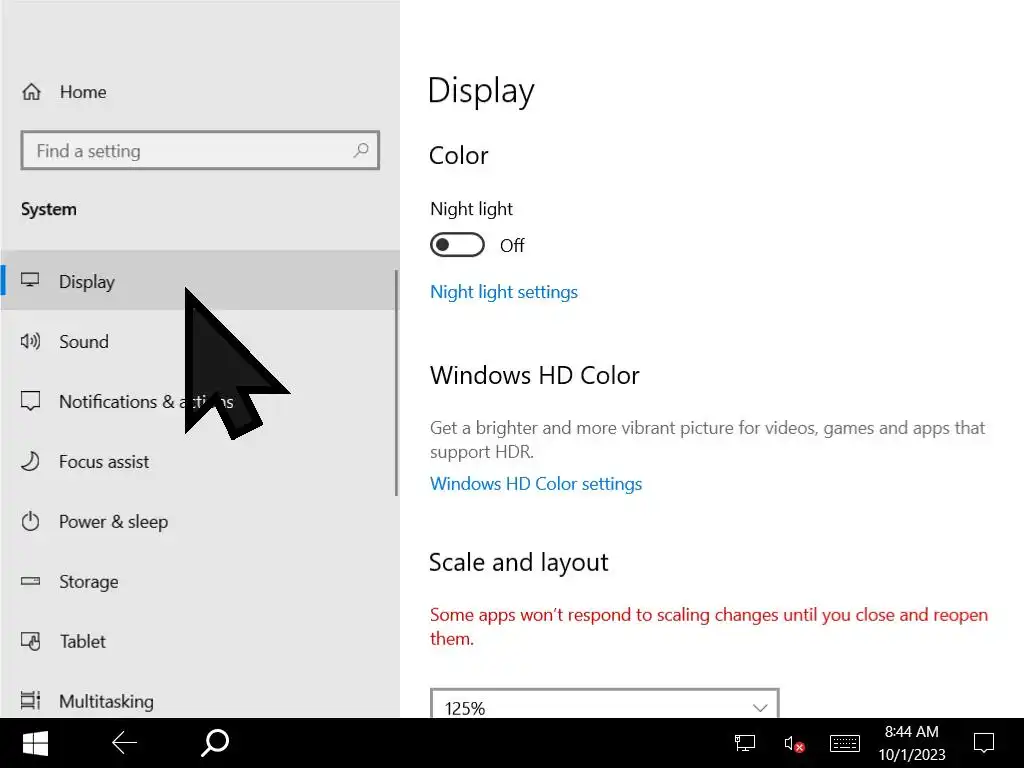The height and width of the screenshot is (768, 1024).
Task: Click the Find a setting search box
Action: [x=200, y=150]
